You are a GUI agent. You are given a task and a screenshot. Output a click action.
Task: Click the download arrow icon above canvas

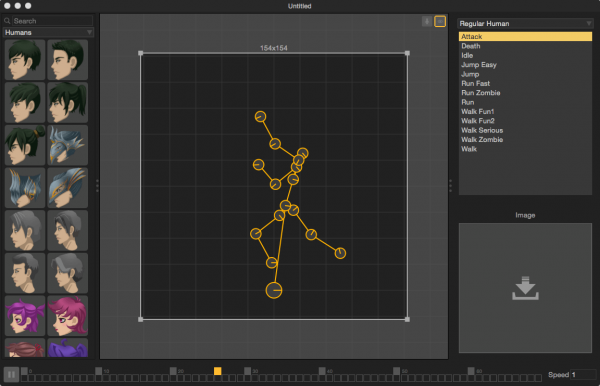427,21
